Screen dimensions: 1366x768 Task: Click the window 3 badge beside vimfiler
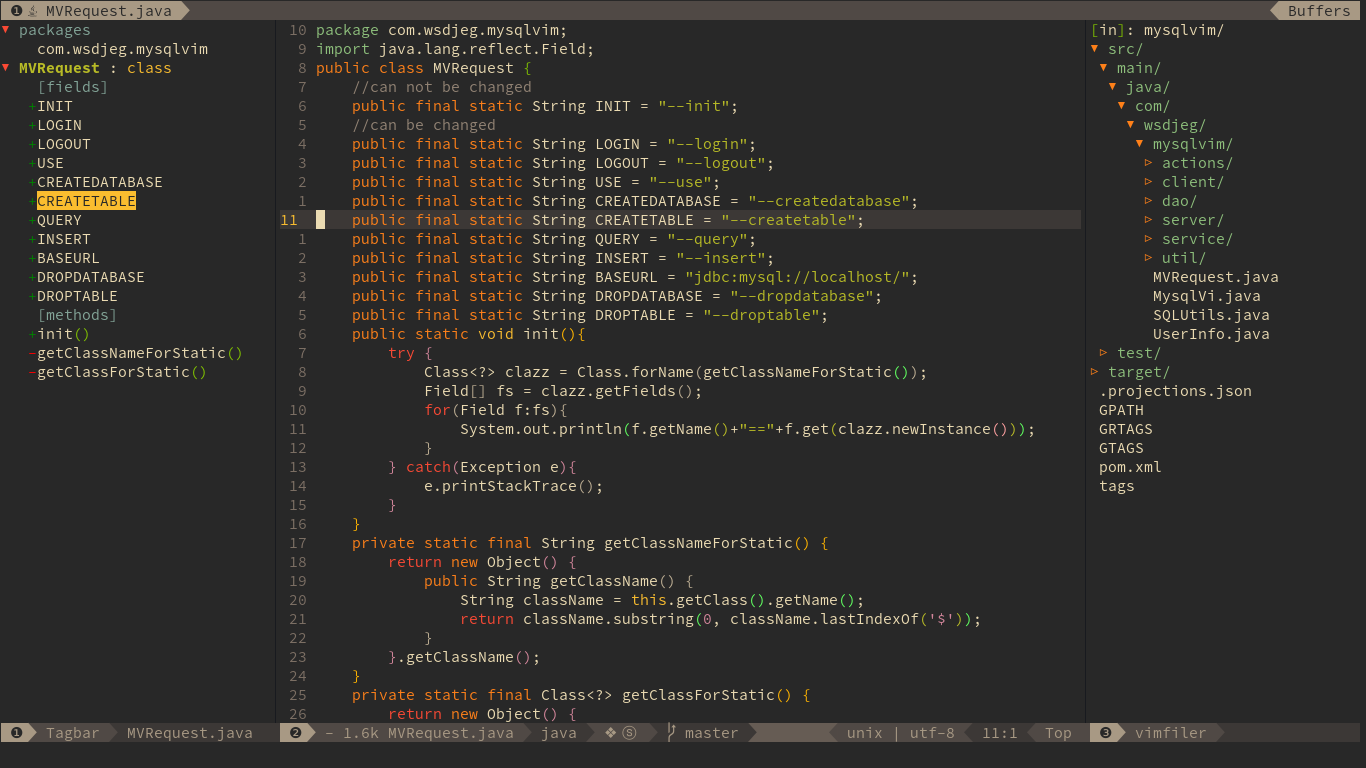pyautogui.click(x=1105, y=733)
